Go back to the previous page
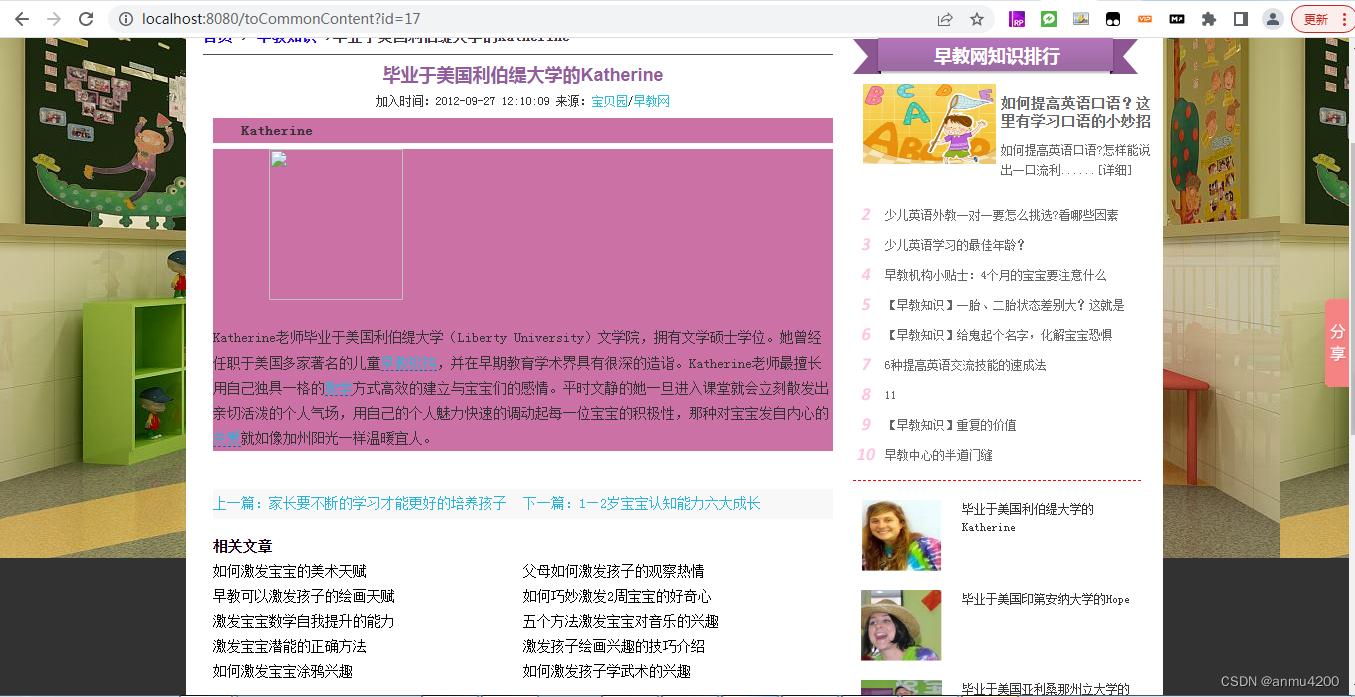 [22, 19]
